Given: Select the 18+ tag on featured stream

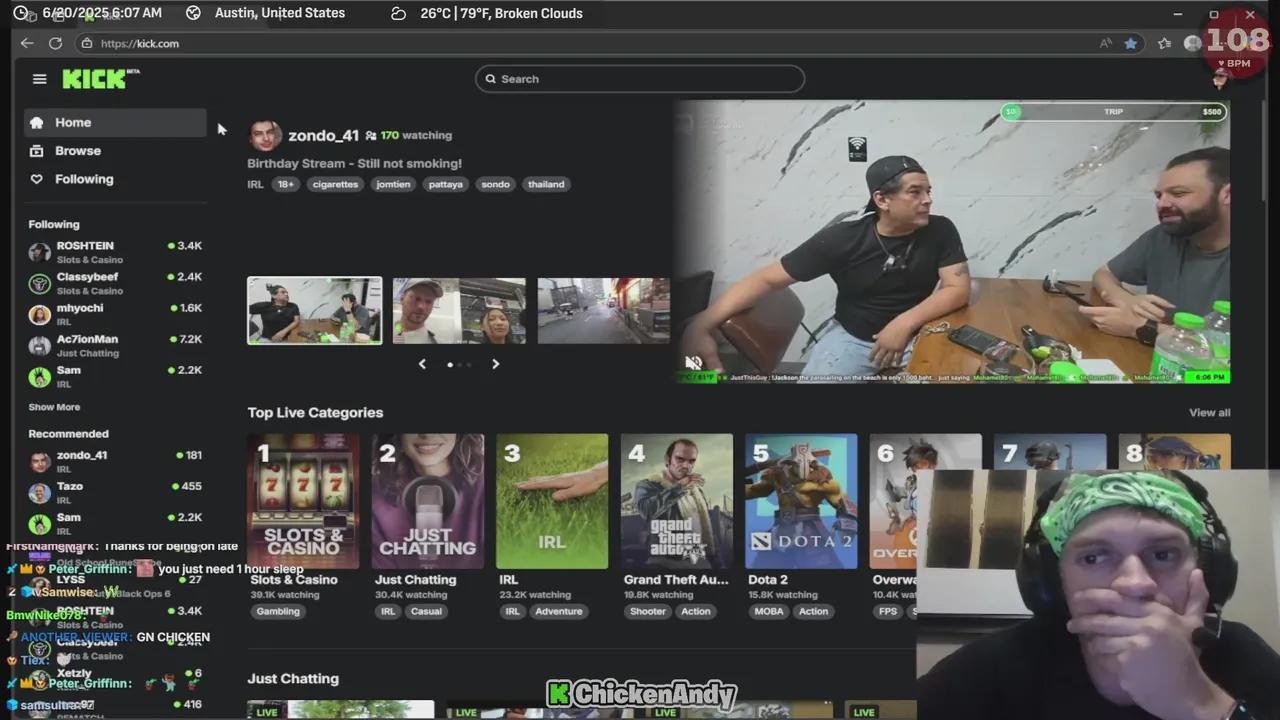Looking at the screenshot, I should click(x=286, y=184).
